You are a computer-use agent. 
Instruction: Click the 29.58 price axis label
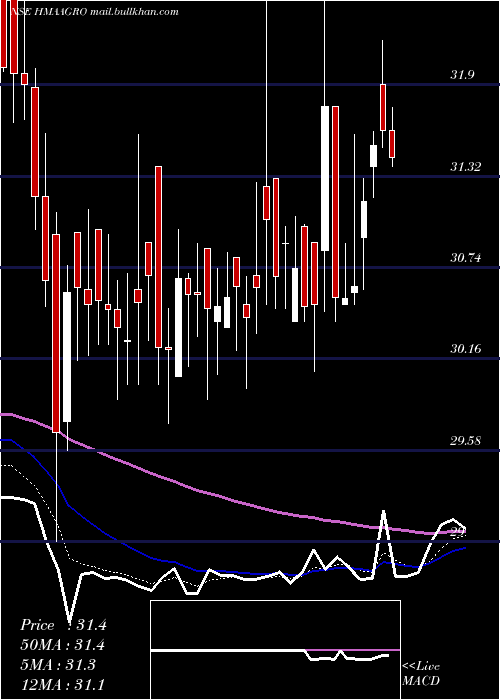click(x=466, y=441)
